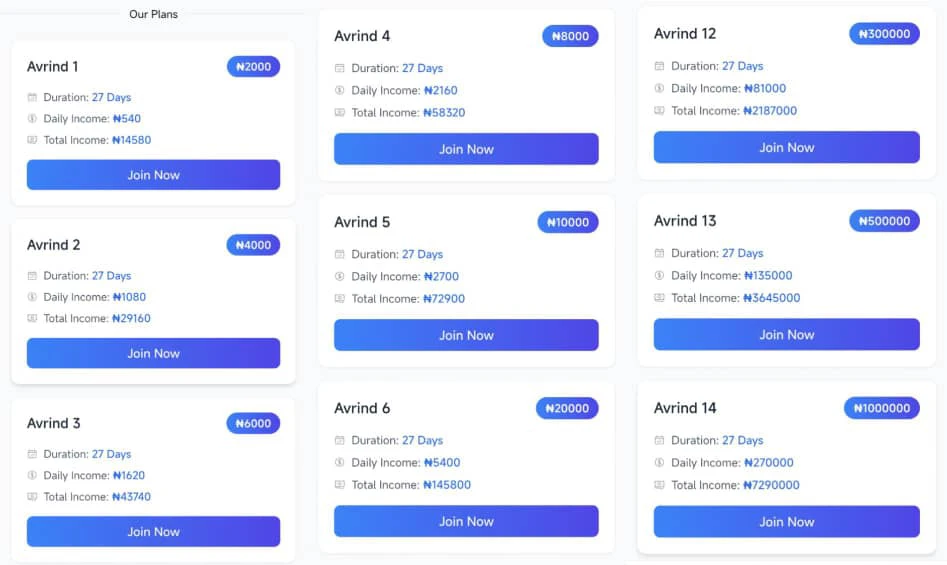Click the Avrind 13 plan heading
This screenshot has height=565, width=947.
(685, 221)
